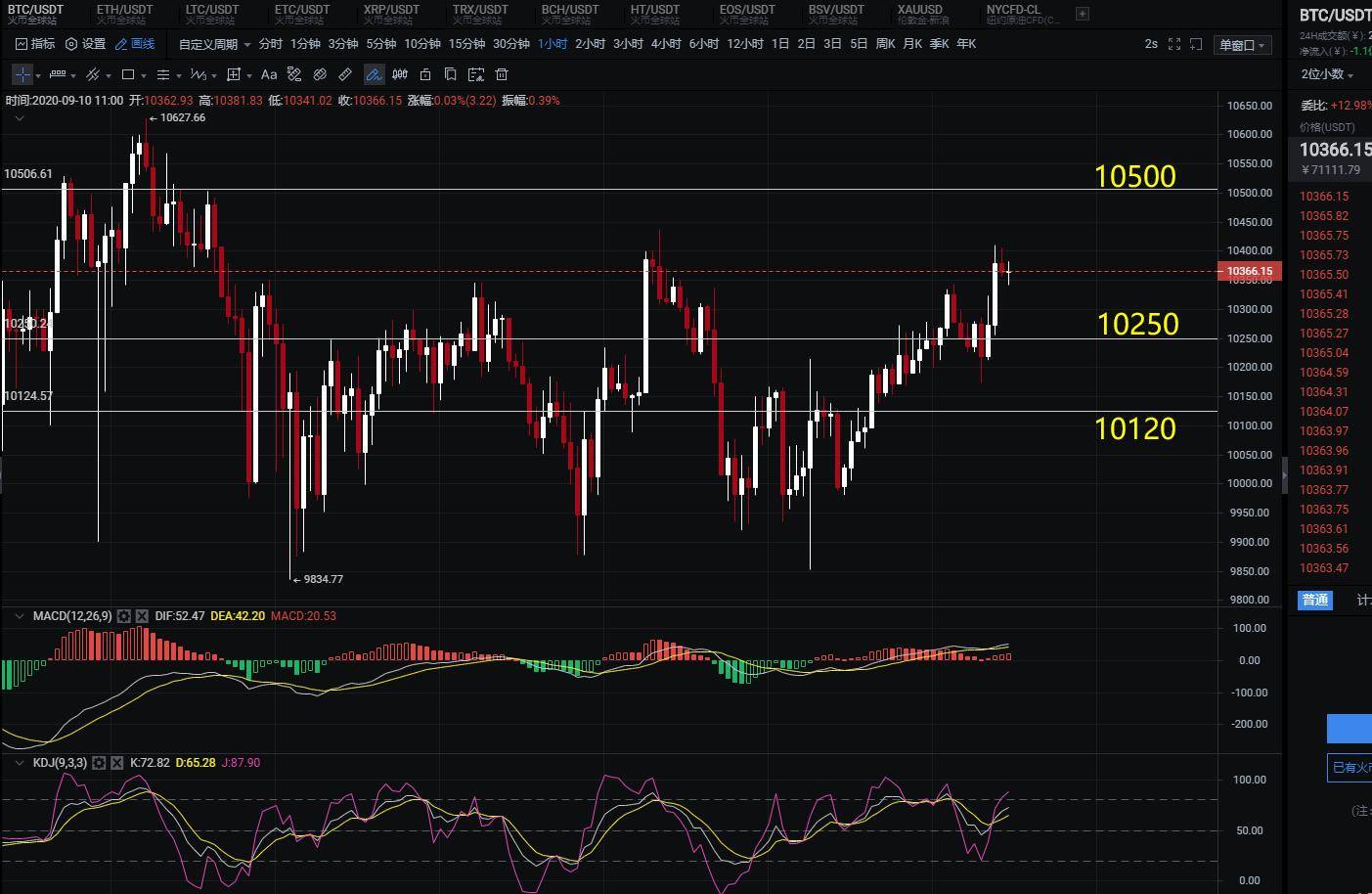Viewport: 1372px width, 894px height.
Task: Click the right sidebar collapse handle
Action: pos(1285,475)
